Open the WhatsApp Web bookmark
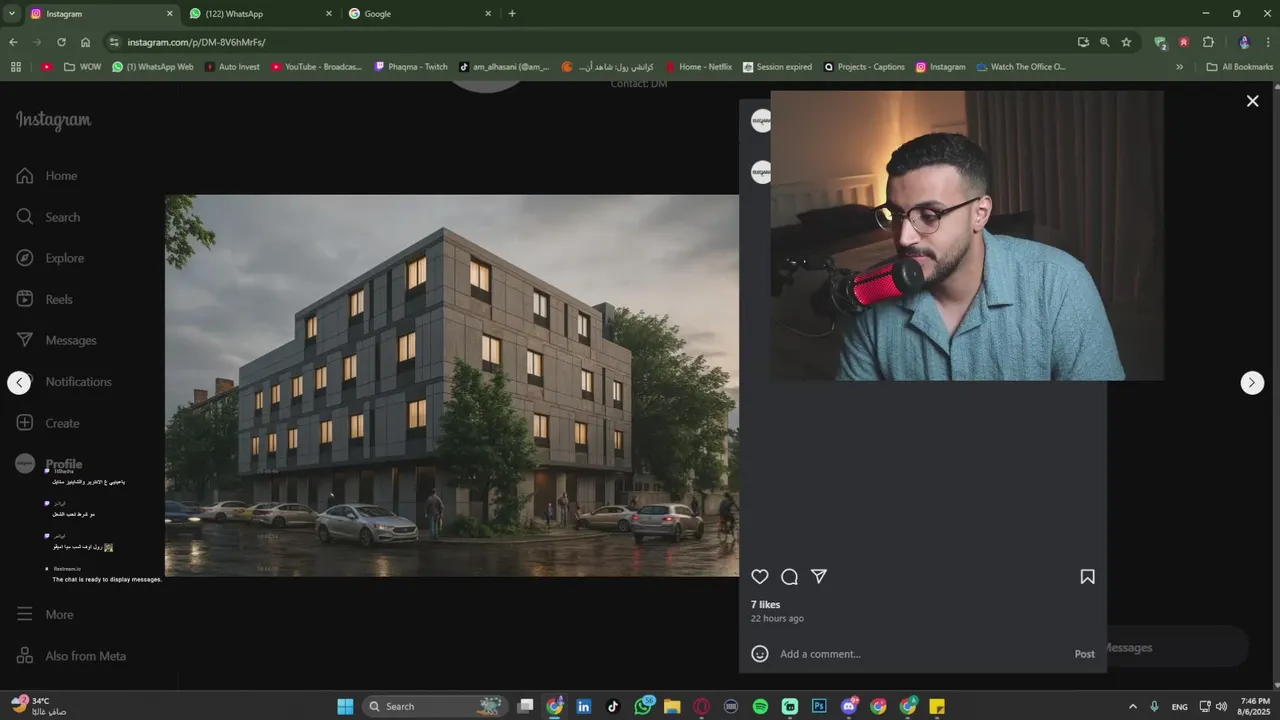The image size is (1280, 720). (x=152, y=67)
